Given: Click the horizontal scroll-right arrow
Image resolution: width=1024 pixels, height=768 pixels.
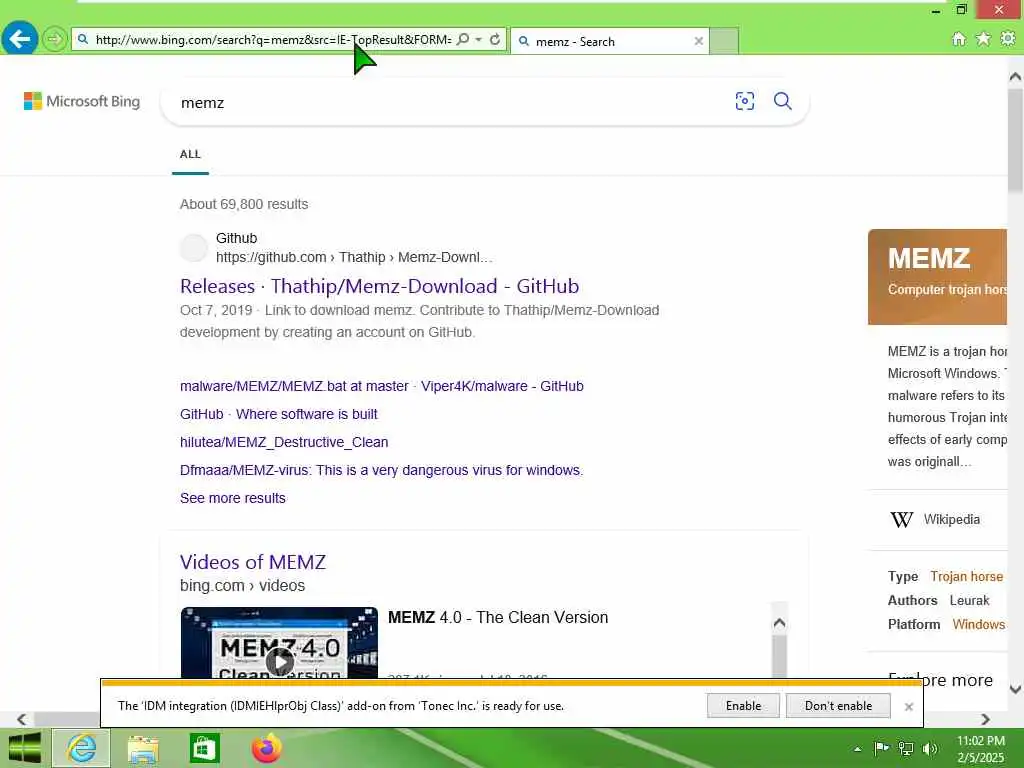Looking at the screenshot, I should click(x=985, y=719).
